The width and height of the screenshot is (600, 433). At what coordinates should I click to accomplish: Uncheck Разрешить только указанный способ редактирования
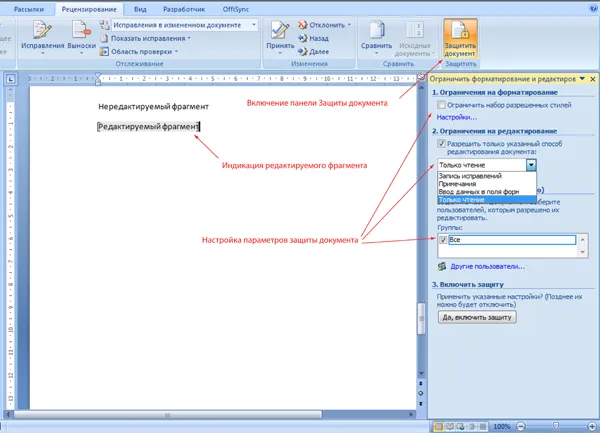[x=442, y=144]
